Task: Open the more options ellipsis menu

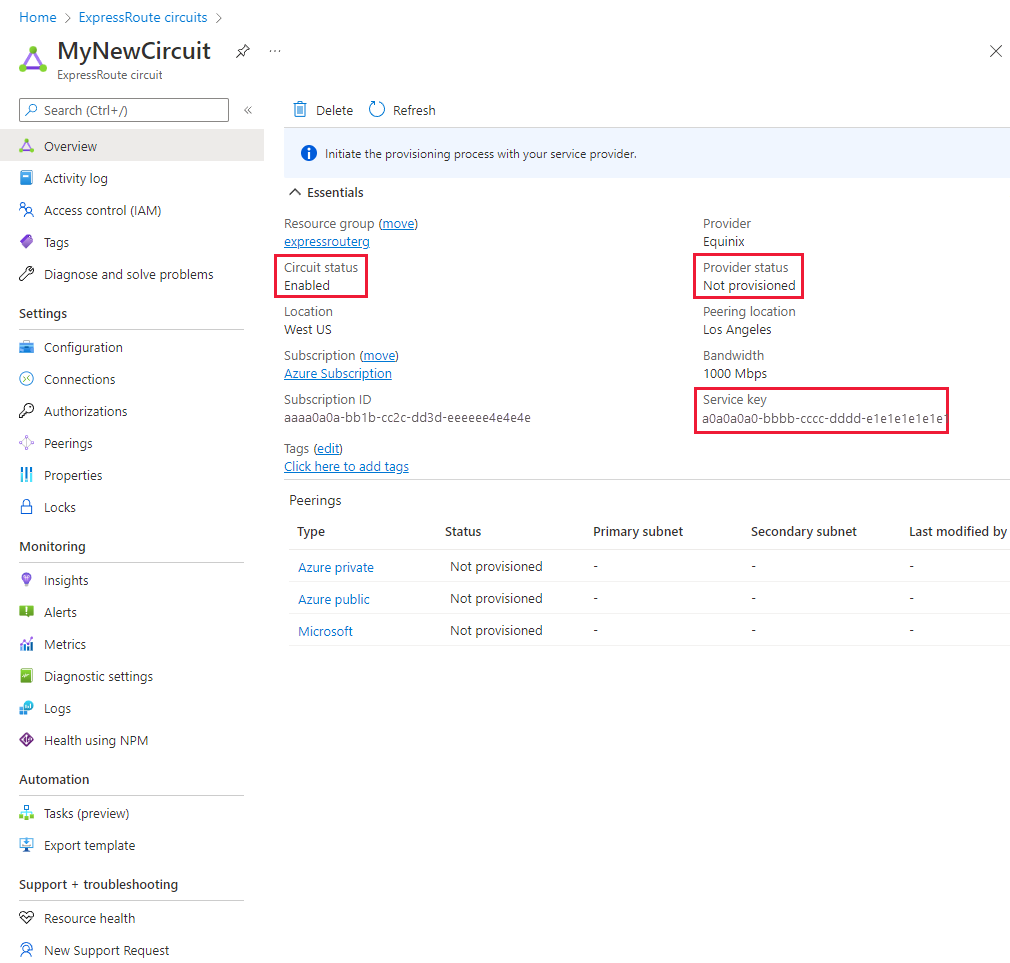Action: point(275,51)
